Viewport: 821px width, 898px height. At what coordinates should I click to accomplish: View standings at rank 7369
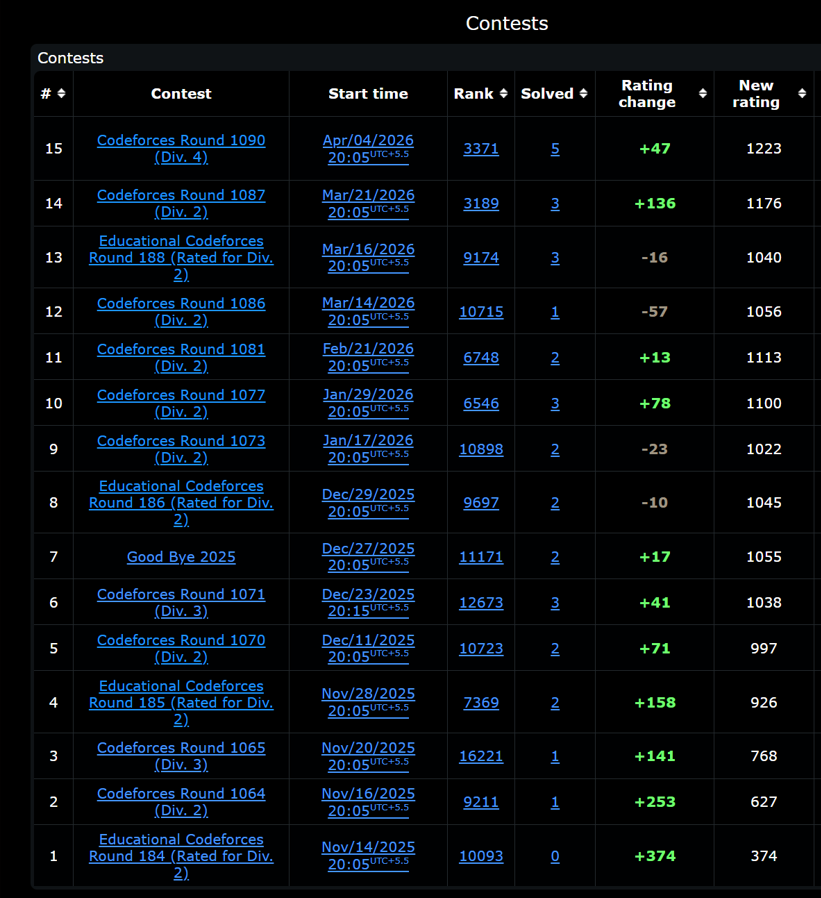(x=481, y=703)
